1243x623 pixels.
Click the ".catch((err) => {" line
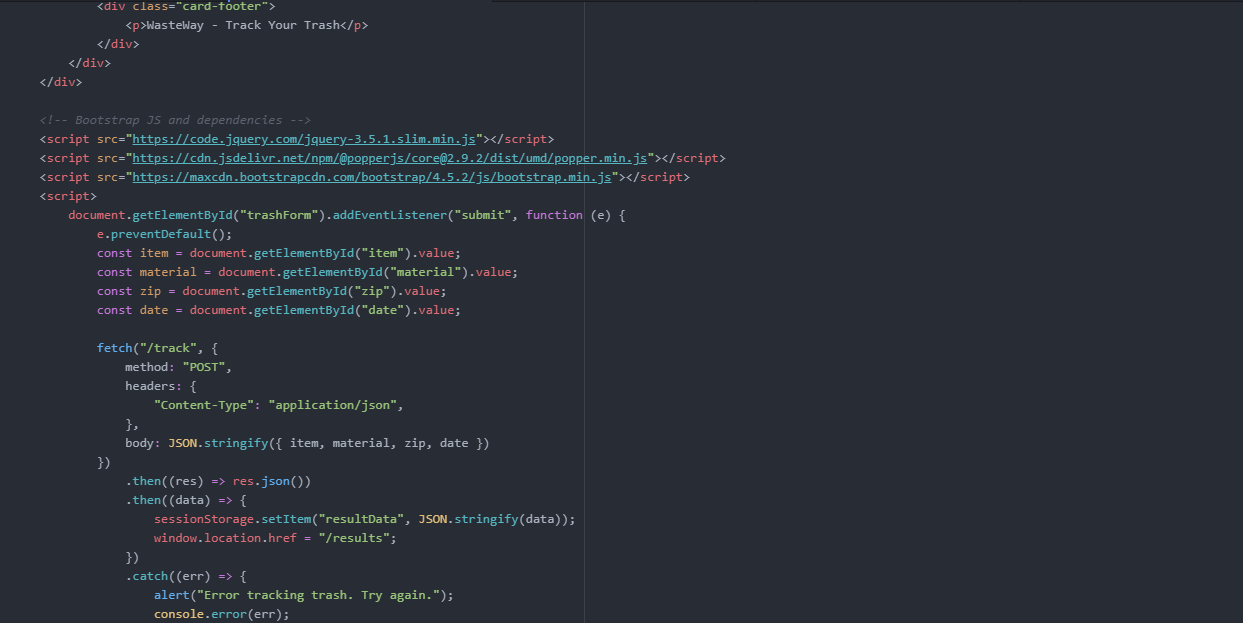[x=186, y=576]
